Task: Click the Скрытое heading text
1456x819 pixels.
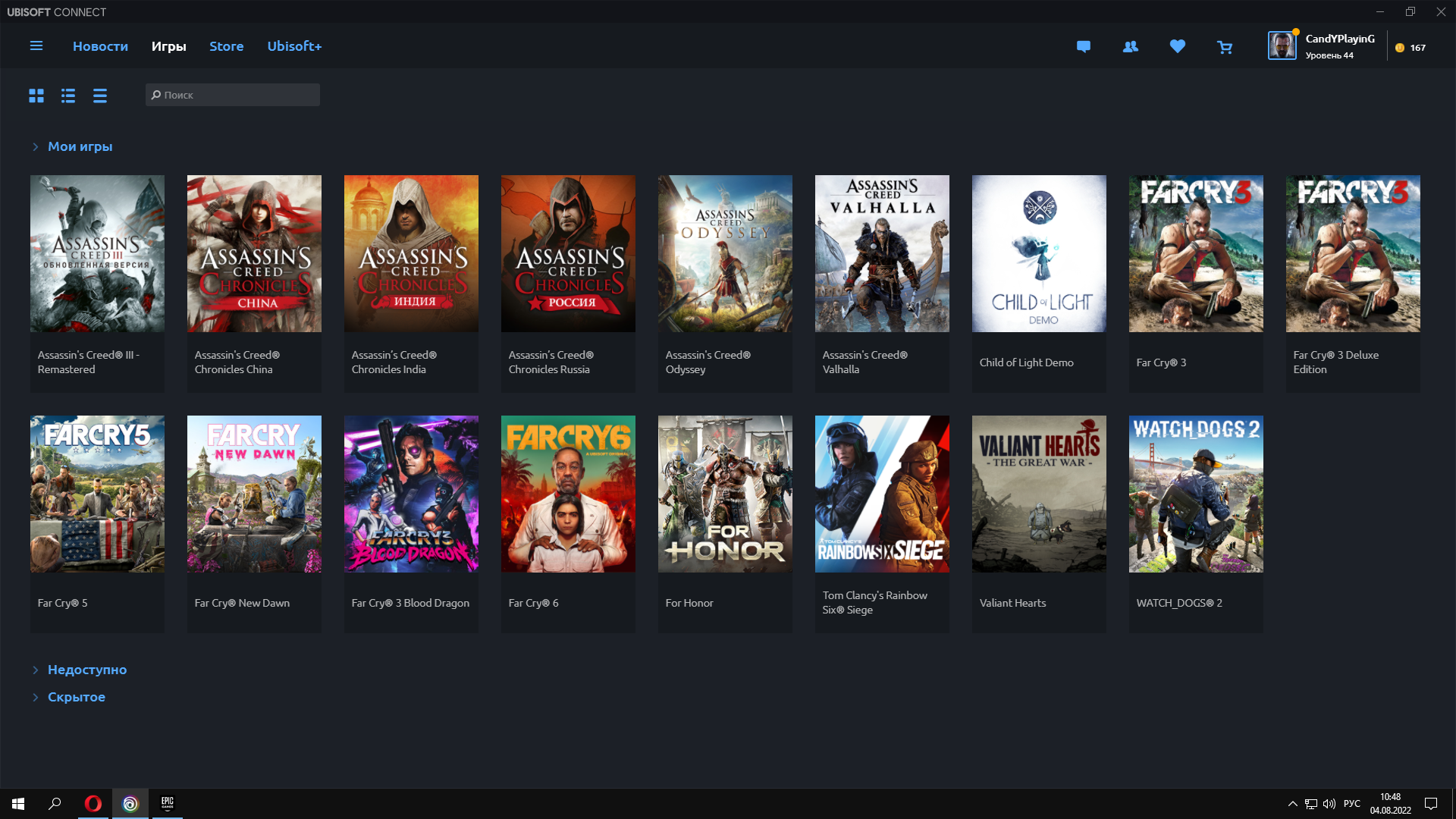Action: pyautogui.click(x=77, y=698)
